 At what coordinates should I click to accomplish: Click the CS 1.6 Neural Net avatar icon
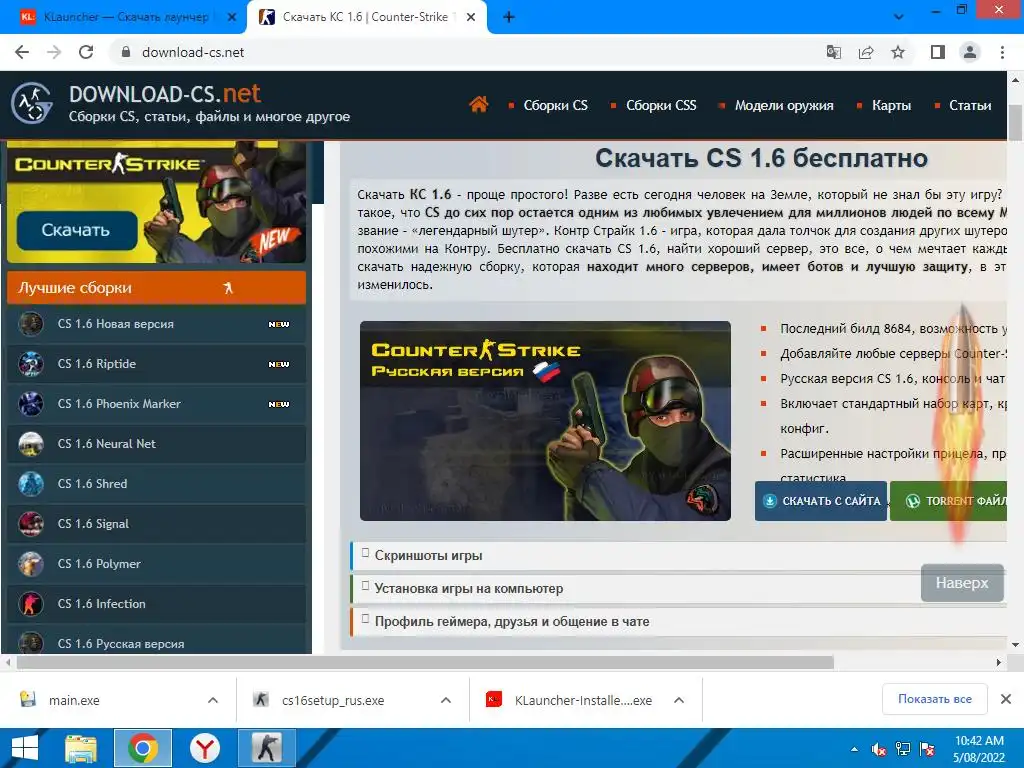(31, 443)
